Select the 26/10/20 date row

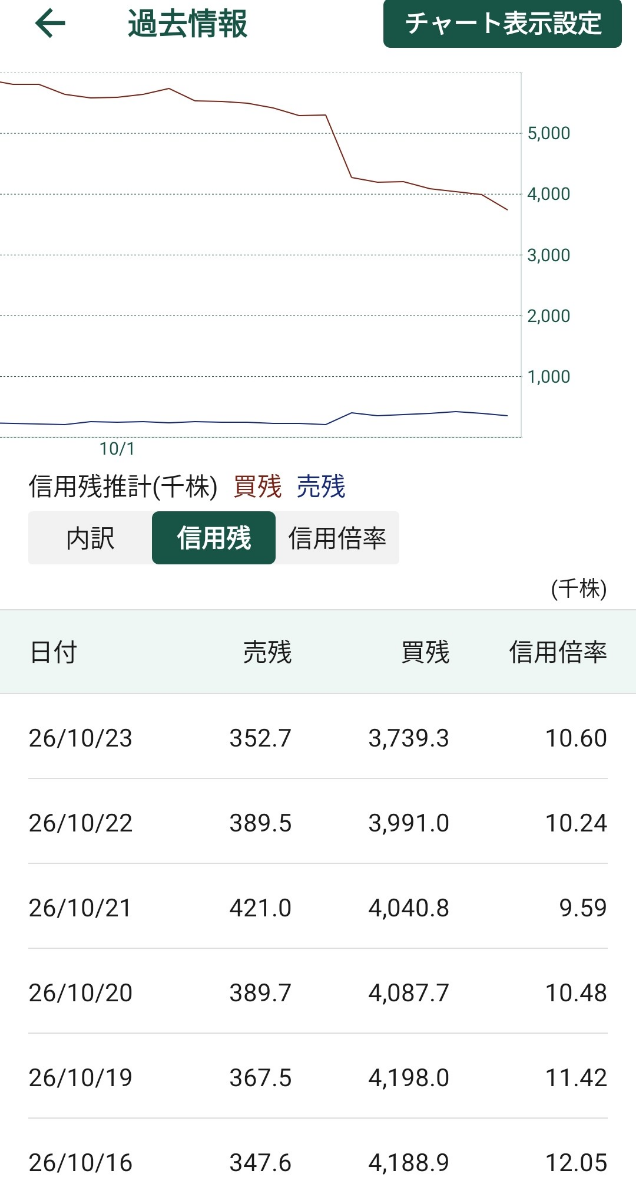pos(318,993)
